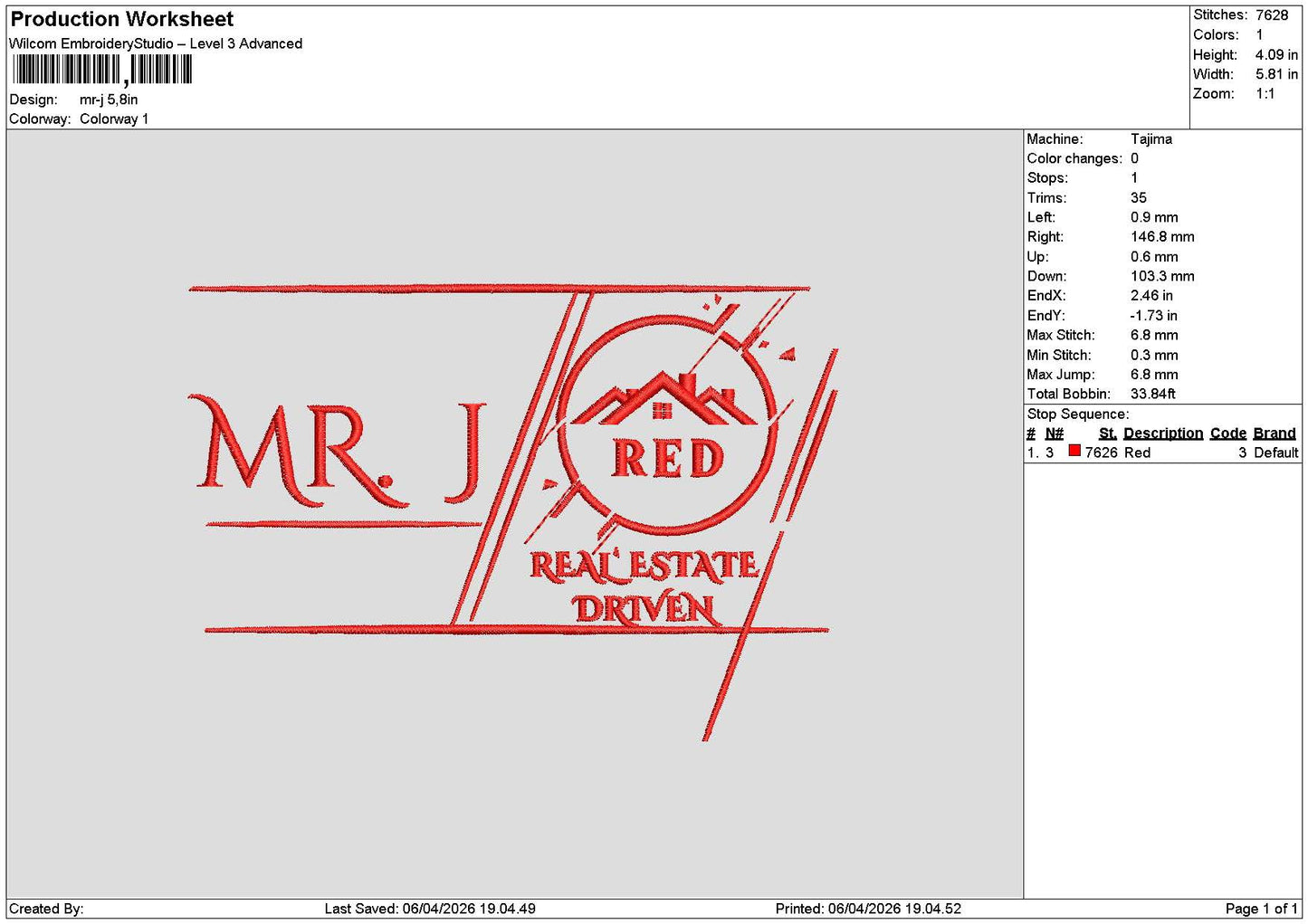Select the Colorway 1 value
1308x924 pixels.
[x=114, y=119]
